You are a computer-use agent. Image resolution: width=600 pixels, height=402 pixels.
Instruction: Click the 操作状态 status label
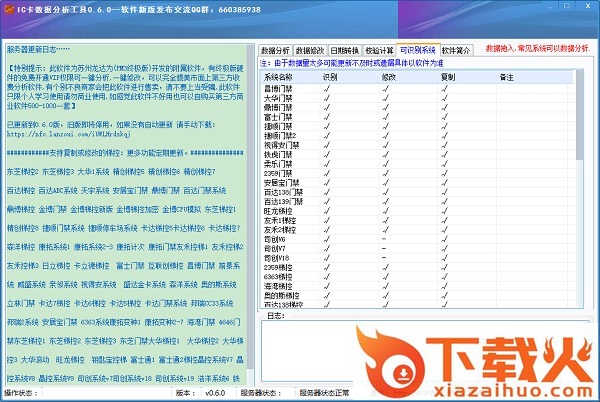pos(21,393)
